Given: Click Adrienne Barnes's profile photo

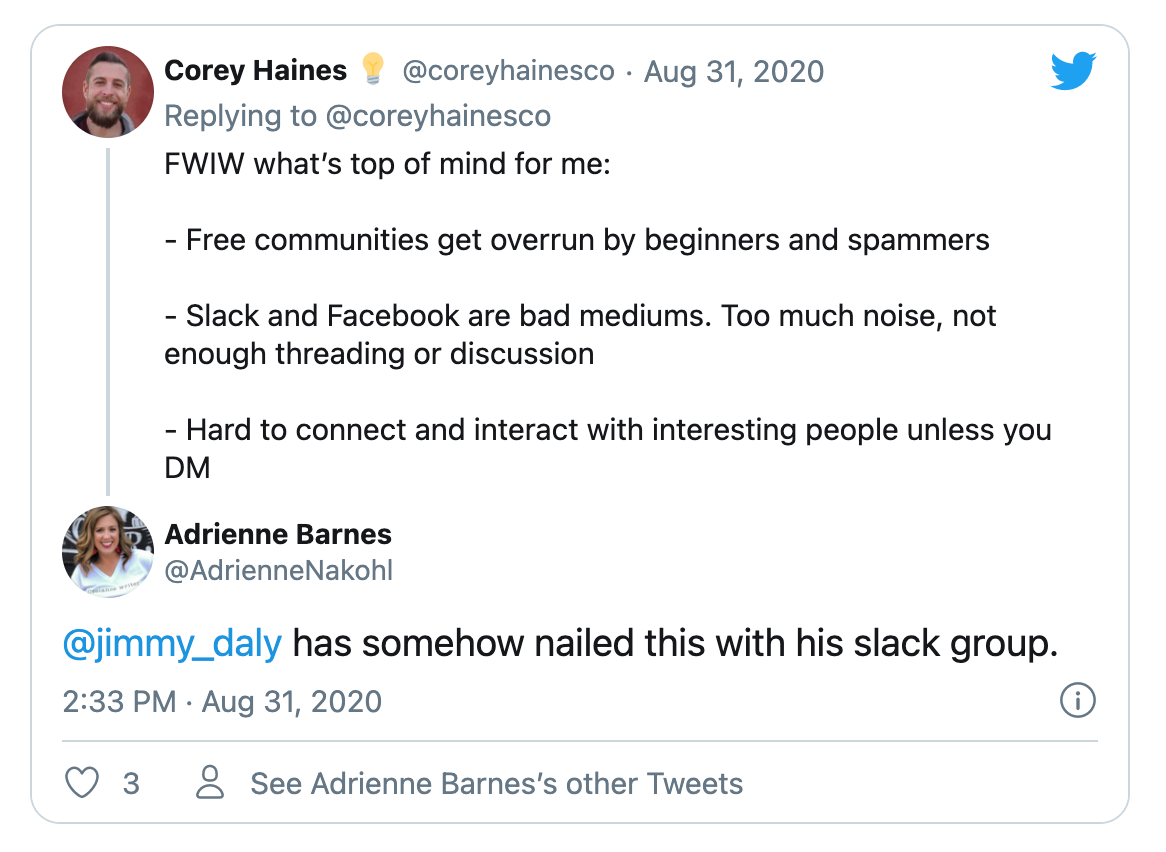Looking at the screenshot, I should tap(108, 552).
